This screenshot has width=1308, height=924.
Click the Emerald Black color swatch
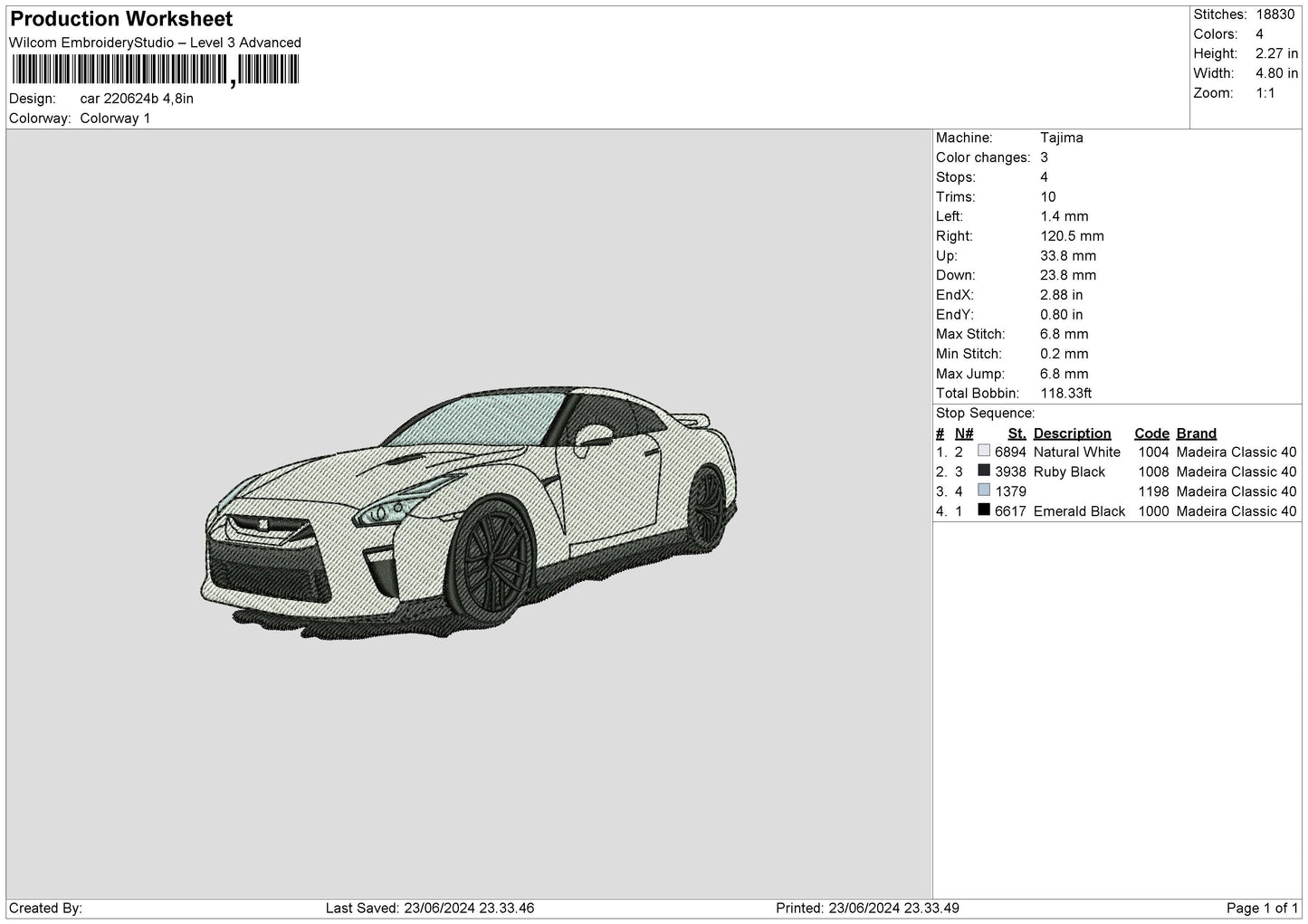984,510
